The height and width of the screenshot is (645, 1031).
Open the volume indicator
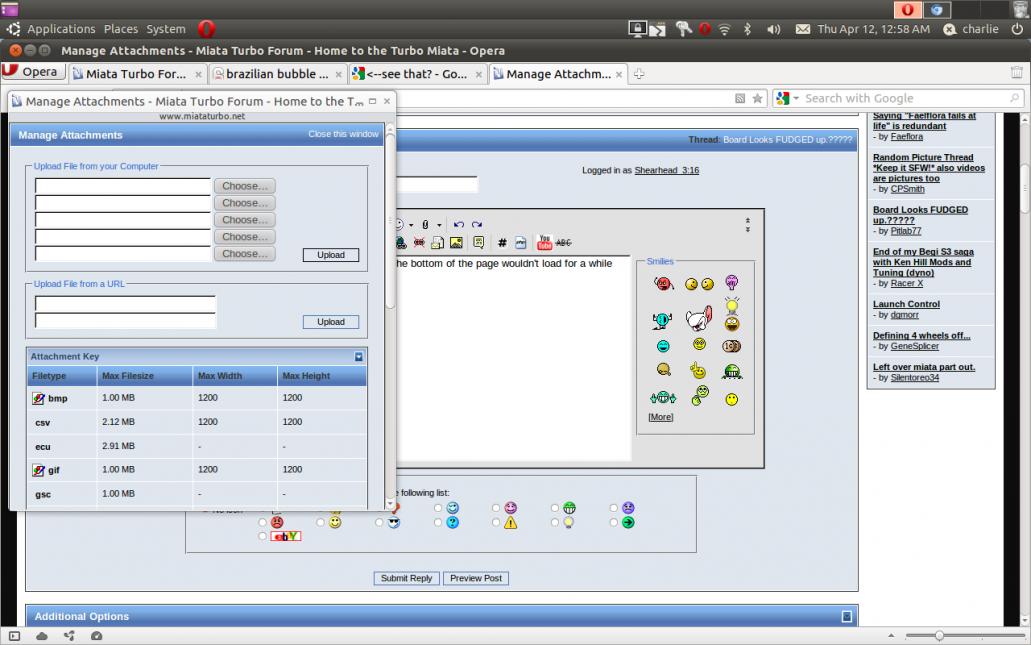click(774, 29)
